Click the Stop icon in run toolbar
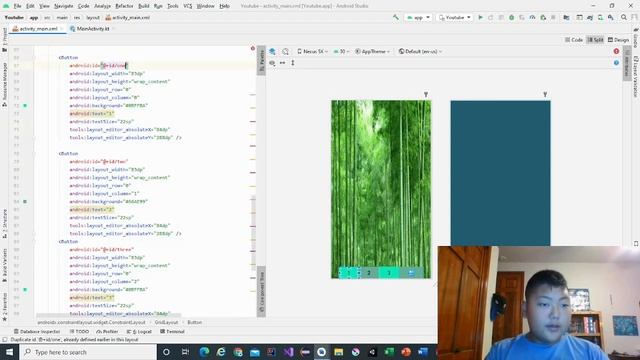The width and height of the screenshot is (640, 360). 553,18
